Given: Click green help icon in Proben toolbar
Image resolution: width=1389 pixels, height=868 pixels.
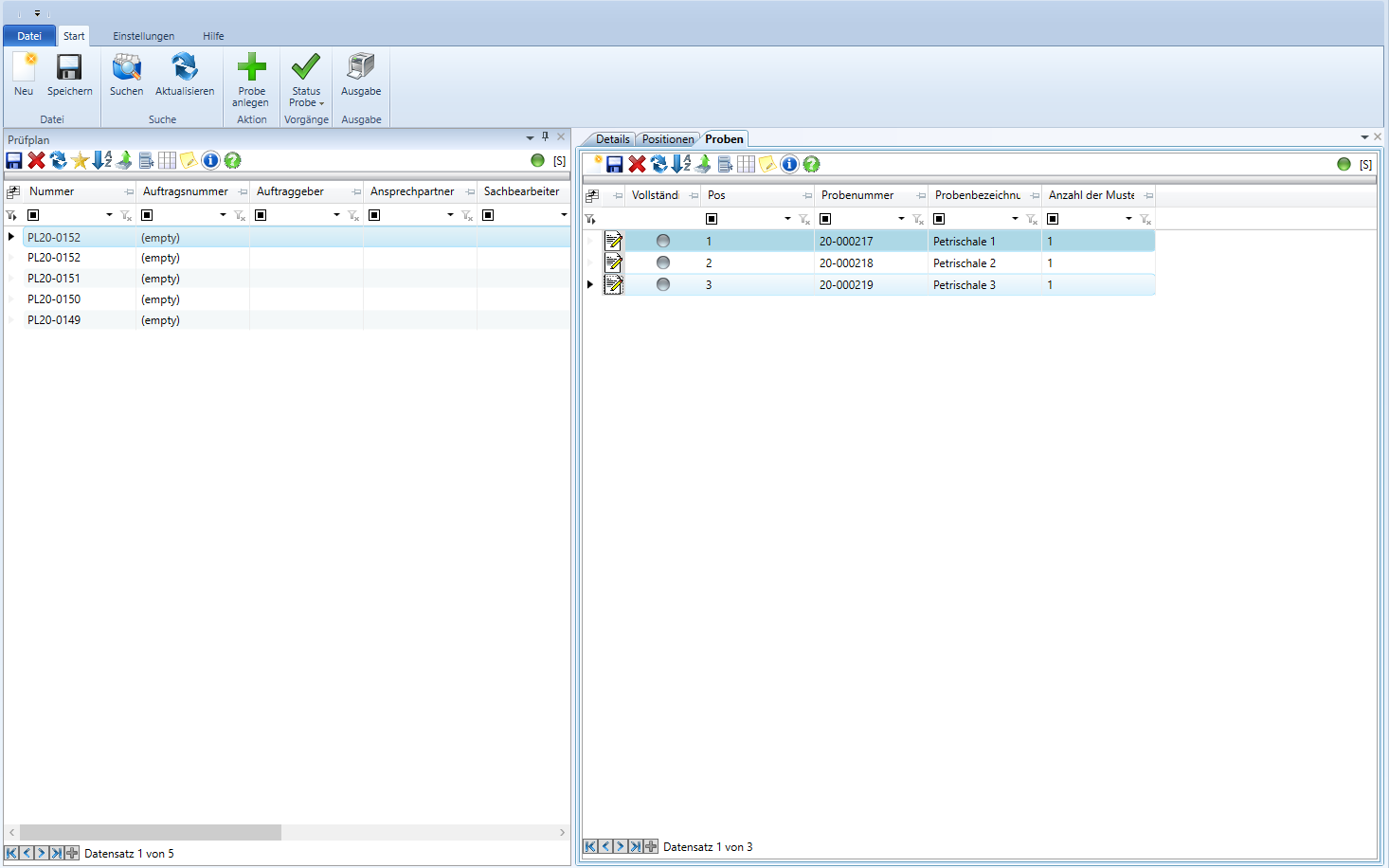Looking at the screenshot, I should click(x=811, y=164).
